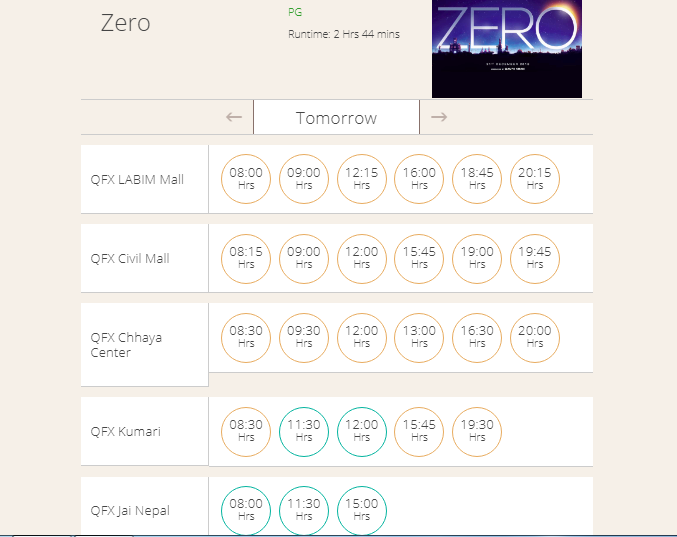Screen dimensions: 677x537
Task: Choose 19:45 showtime at QFX Civil Mall
Action: (535, 258)
